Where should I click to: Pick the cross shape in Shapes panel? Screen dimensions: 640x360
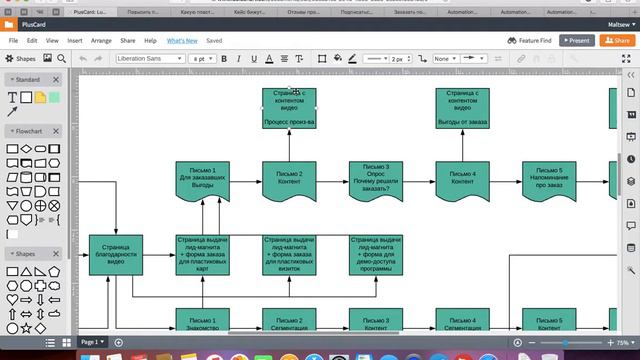[40, 286]
